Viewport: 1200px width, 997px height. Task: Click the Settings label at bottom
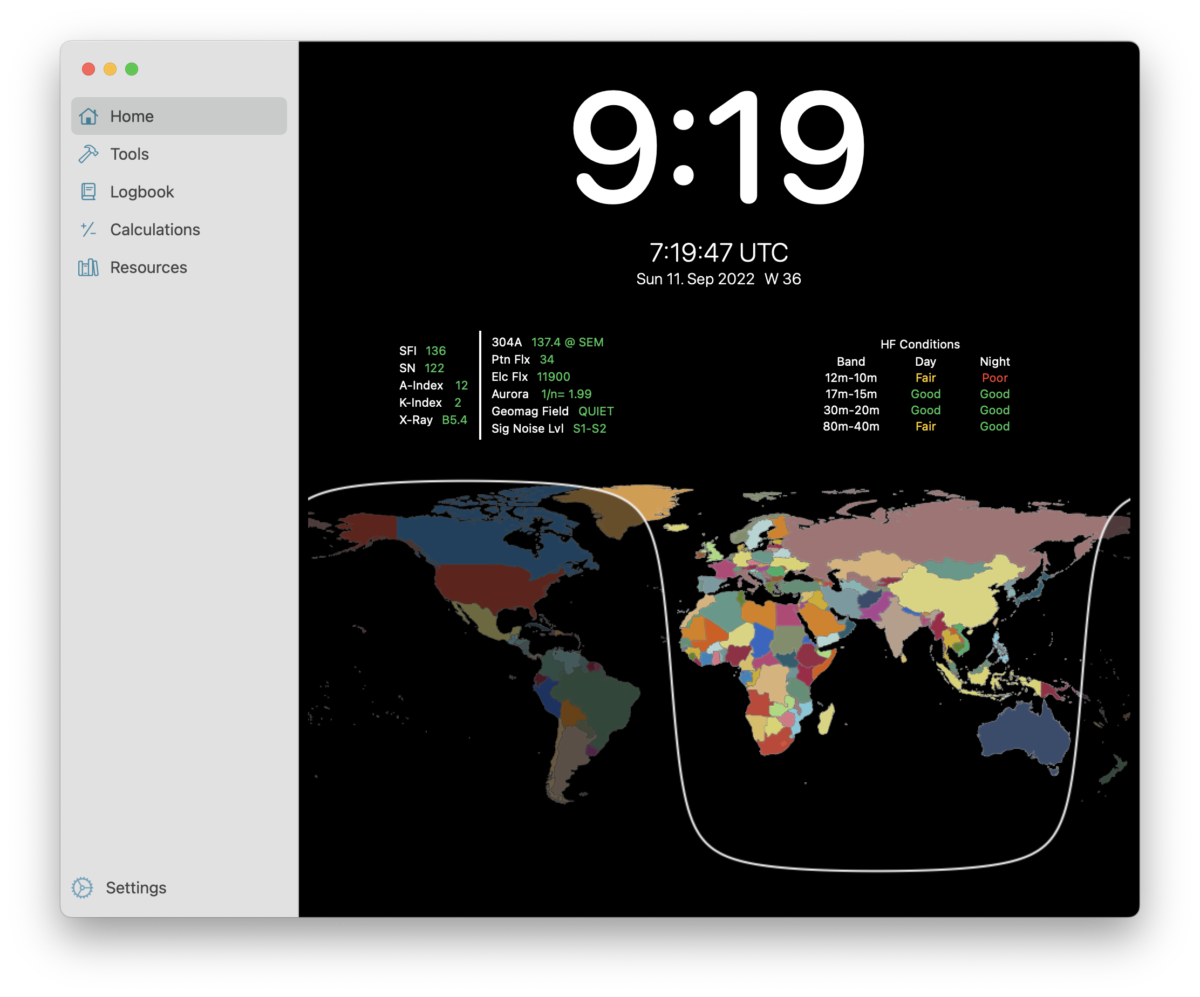[x=136, y=887]
